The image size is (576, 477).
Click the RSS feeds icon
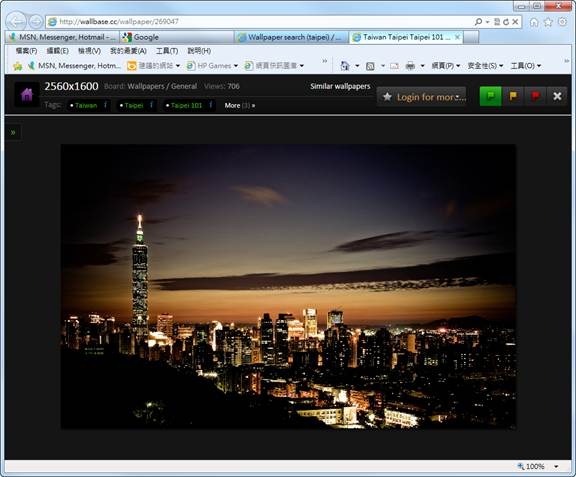pos(370,66)
